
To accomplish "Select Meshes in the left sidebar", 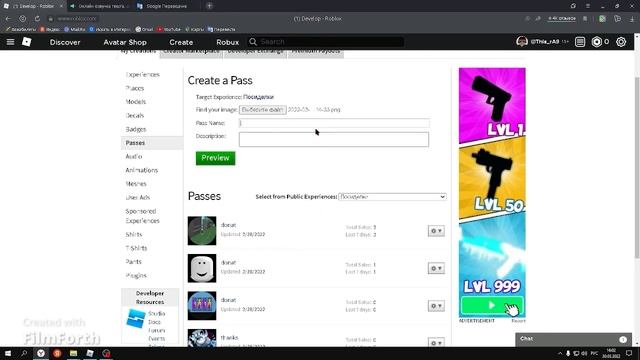I will 136,184.
